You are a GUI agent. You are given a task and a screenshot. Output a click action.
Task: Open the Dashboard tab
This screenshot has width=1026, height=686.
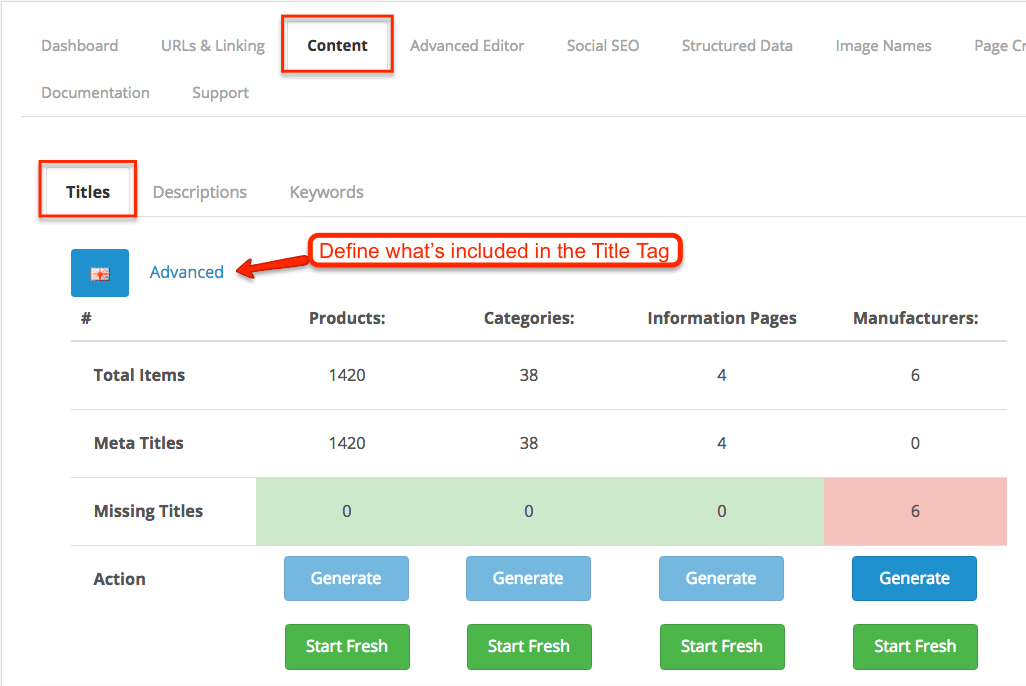tap(80, 46)
